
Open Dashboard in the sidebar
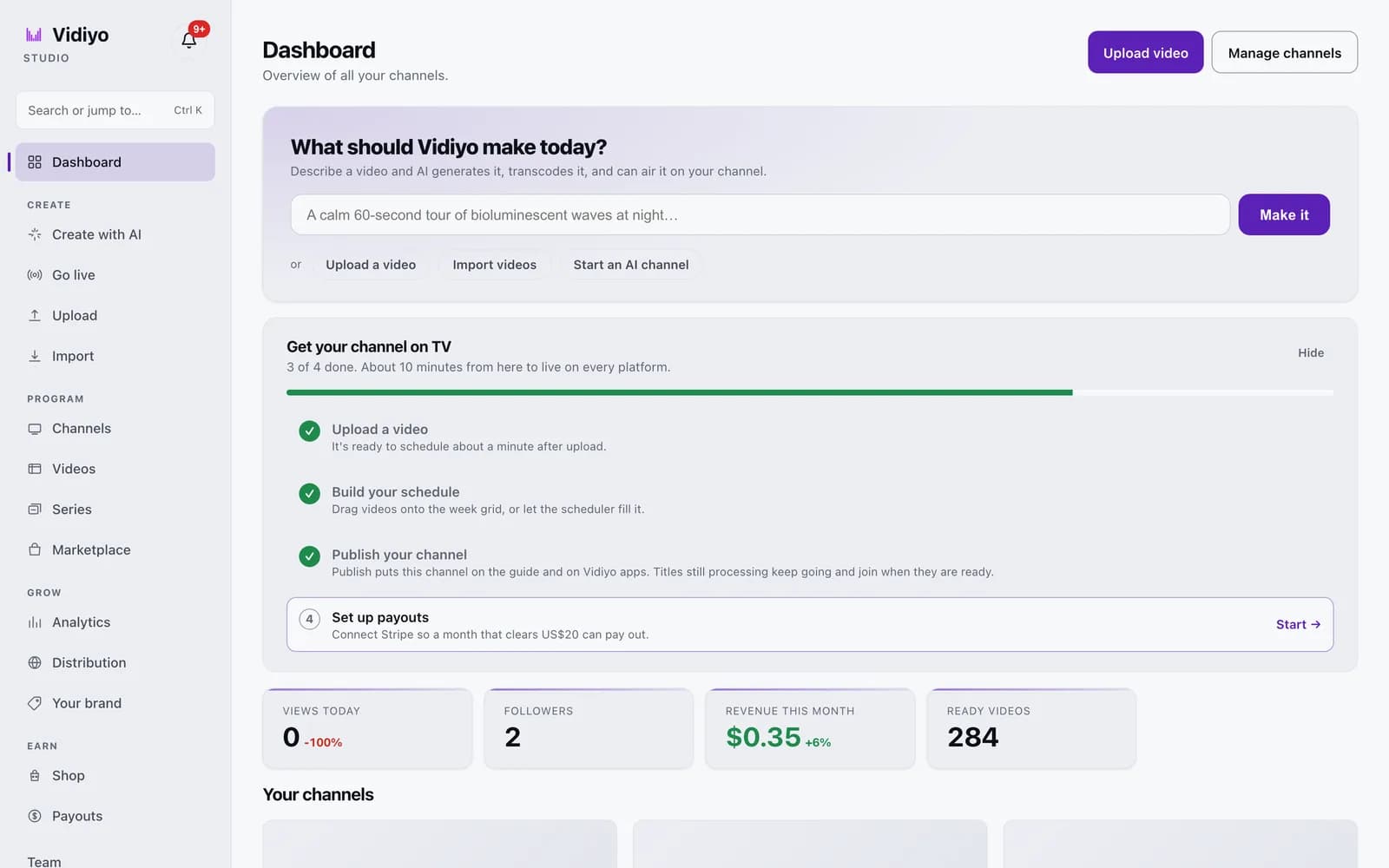coord(115,162)
